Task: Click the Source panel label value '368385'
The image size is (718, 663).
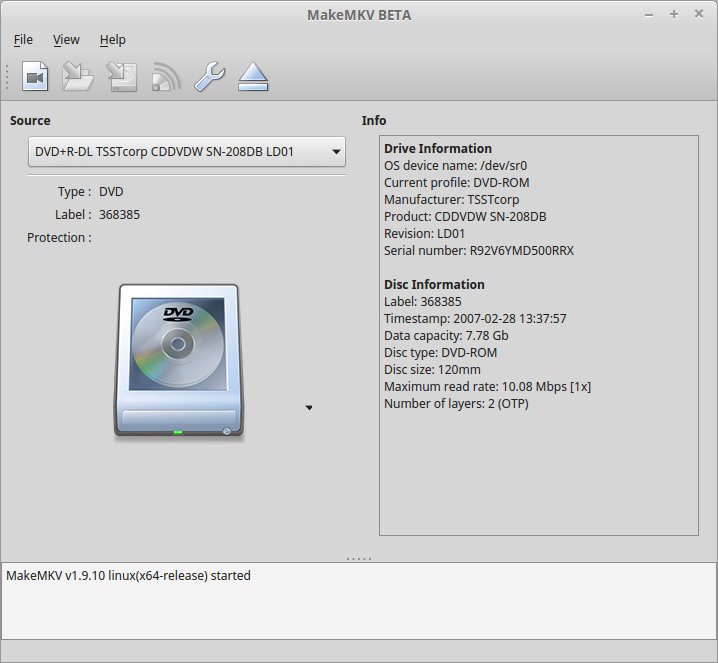Action: point(120,214)
